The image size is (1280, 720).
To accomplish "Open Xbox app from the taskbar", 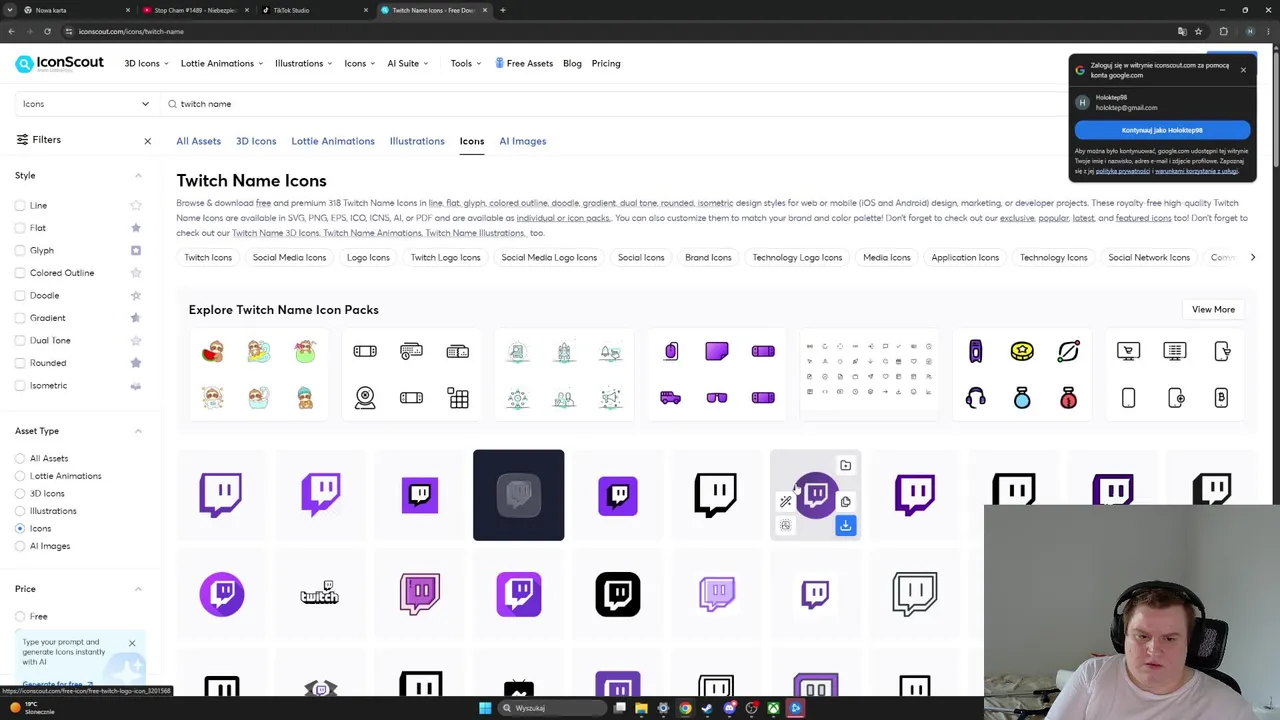I will click(773, 708).
